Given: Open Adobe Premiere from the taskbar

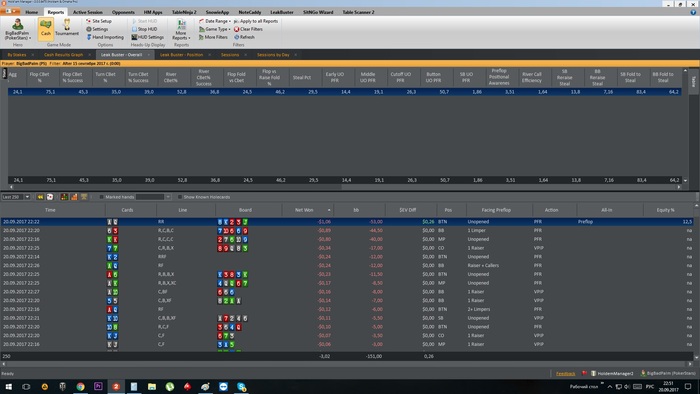Looking at the screenshot, I should pyautogui.click(x=98, y=387).
